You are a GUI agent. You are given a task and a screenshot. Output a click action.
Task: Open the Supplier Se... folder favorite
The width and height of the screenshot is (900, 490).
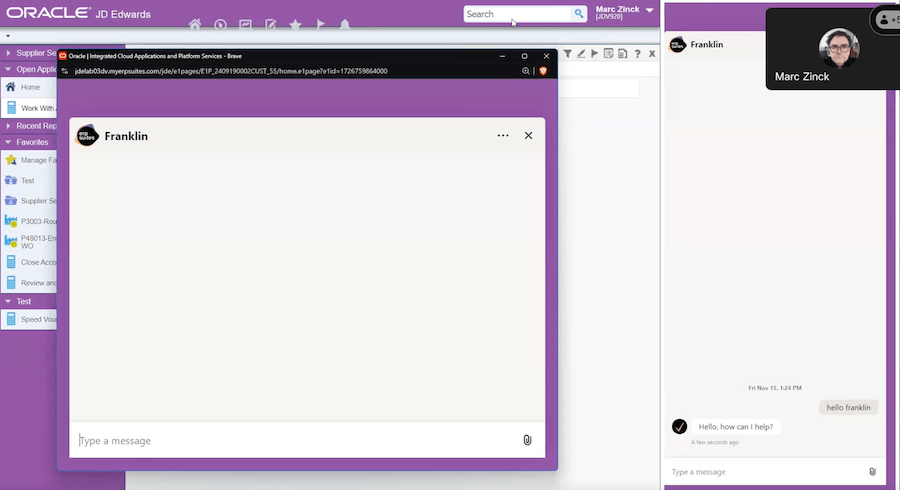point(30,201)
